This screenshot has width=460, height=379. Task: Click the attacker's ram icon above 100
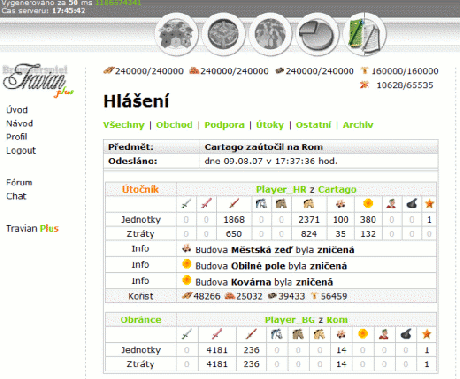point(340,204)
